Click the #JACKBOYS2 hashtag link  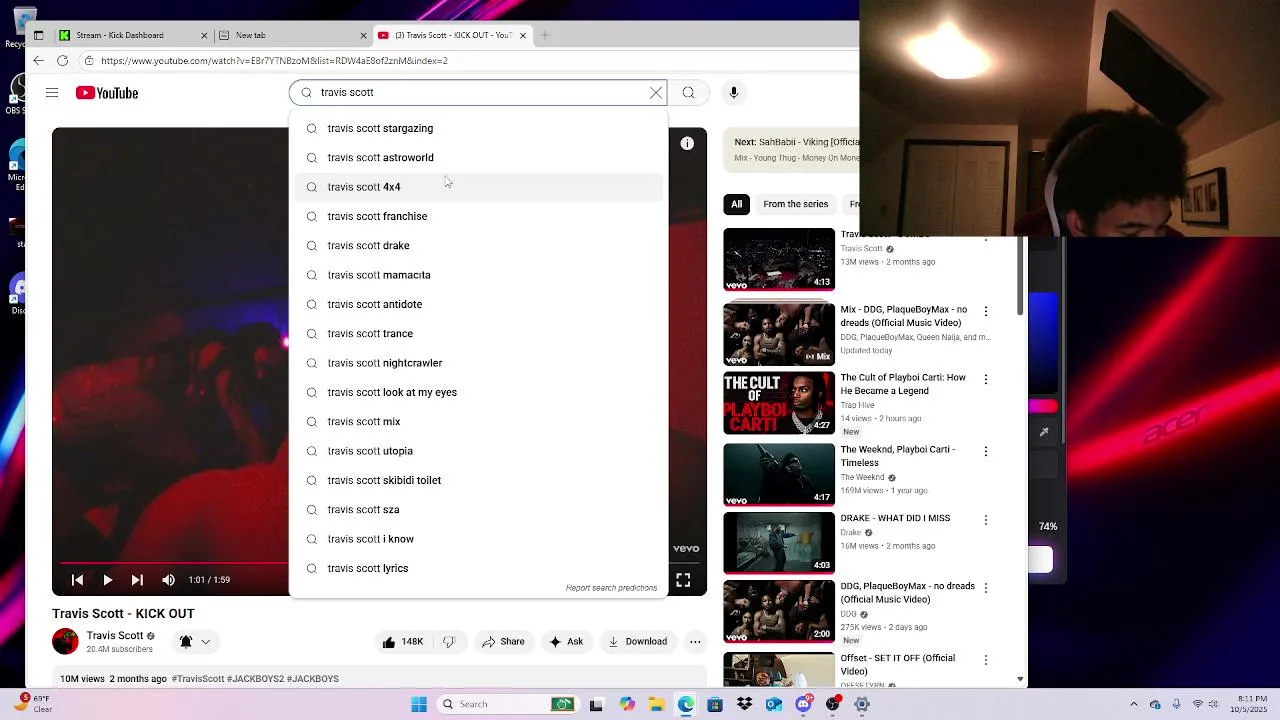(x=255, y=679)
